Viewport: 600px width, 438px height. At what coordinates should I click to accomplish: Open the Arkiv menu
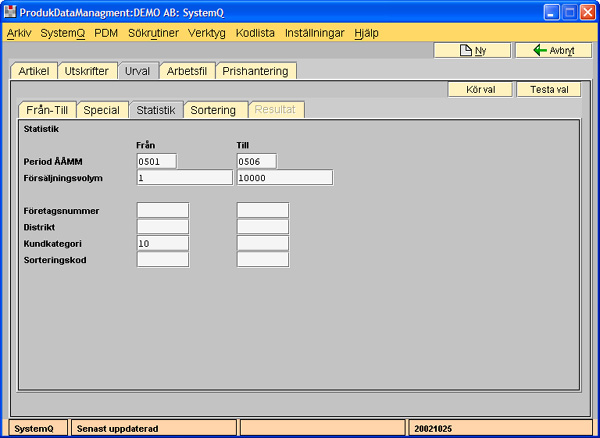pyautogui.click(x=19, y=32)
